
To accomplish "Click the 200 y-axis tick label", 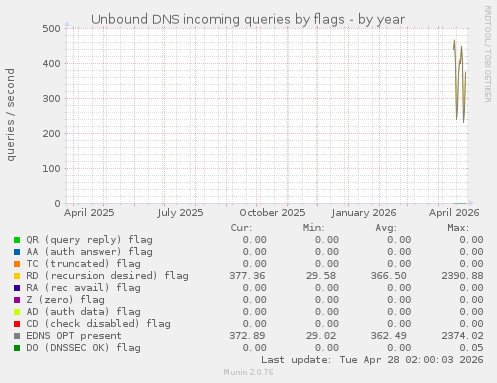I will tap(51, 134).
